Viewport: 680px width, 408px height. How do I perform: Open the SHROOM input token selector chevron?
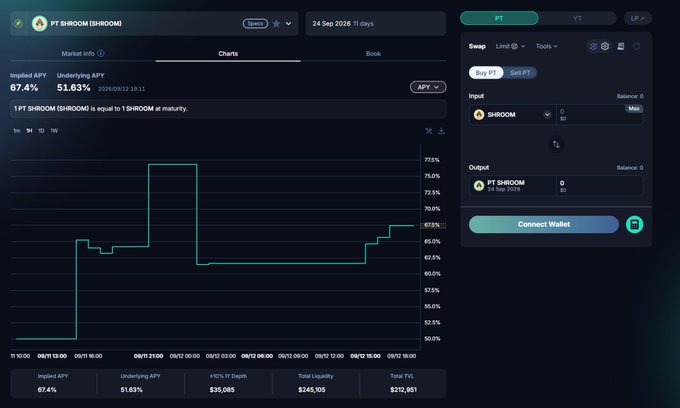(x=547, y=114)
